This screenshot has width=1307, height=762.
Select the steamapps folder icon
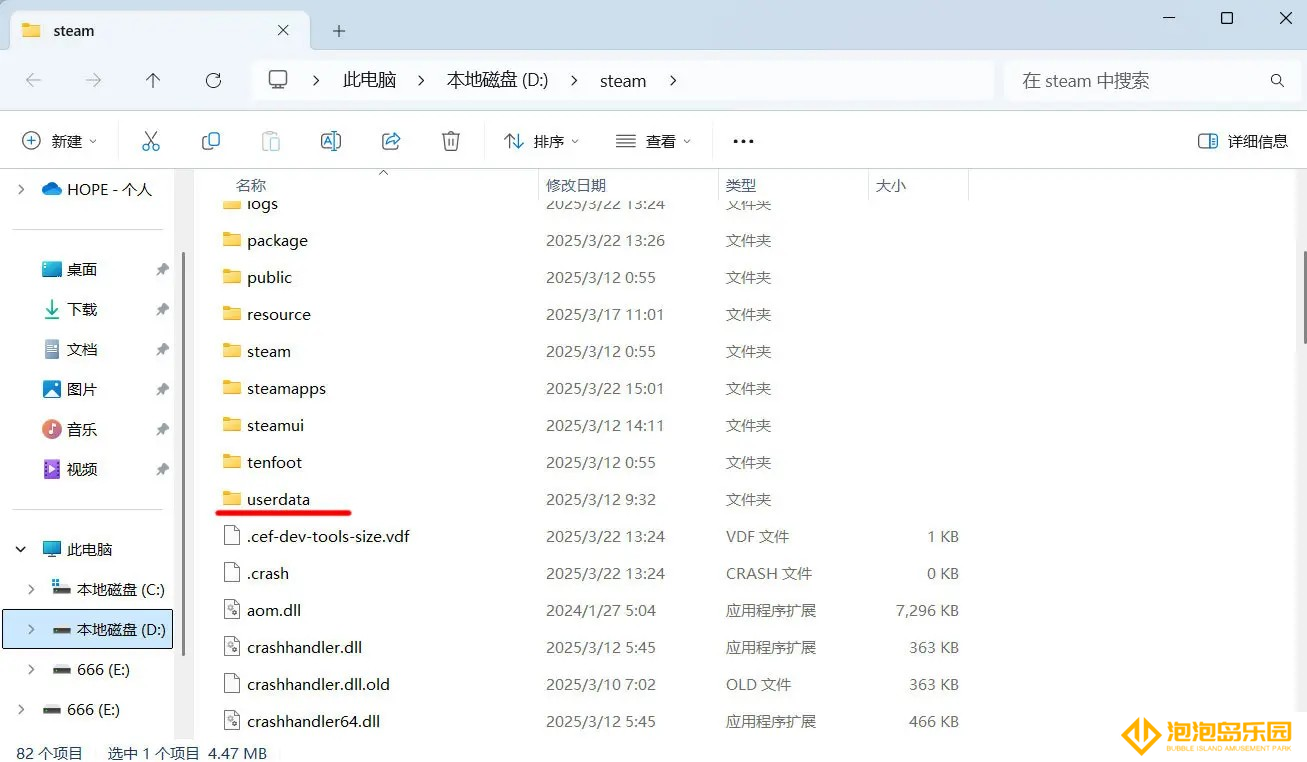232,387
